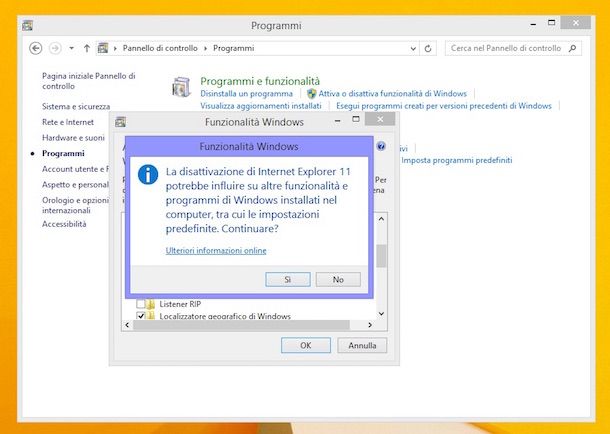The image size is (610, 434).
Task: Click the Back arrow in Programmi window
Action: tap(36, 48)
